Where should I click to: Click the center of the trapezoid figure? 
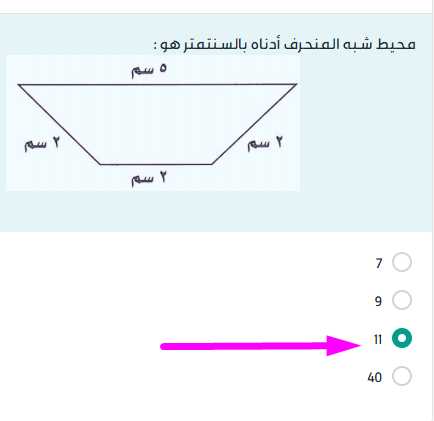[157, 124]
